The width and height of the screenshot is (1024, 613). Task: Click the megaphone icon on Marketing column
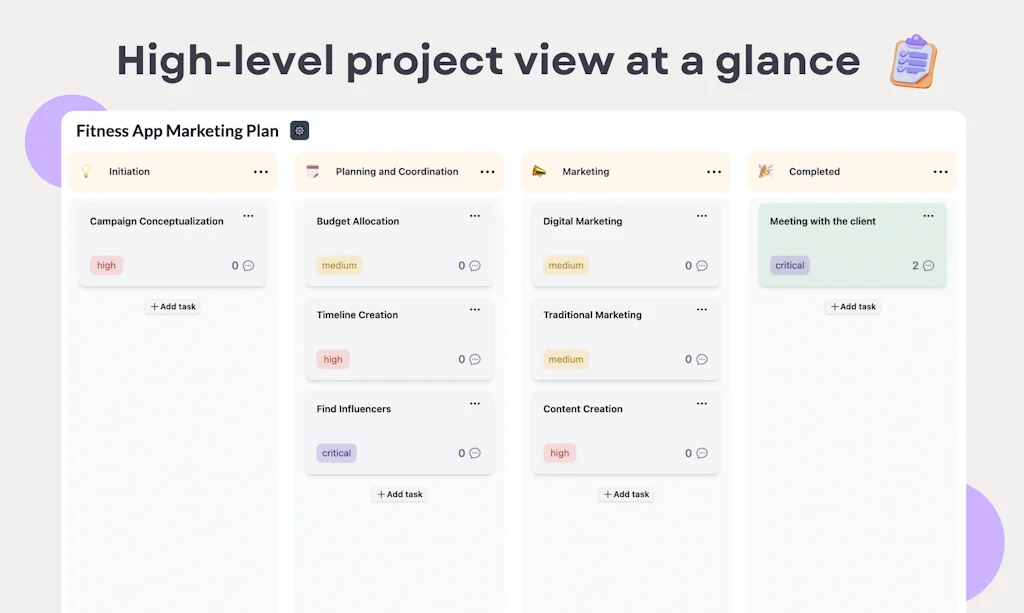click(541, 171)
